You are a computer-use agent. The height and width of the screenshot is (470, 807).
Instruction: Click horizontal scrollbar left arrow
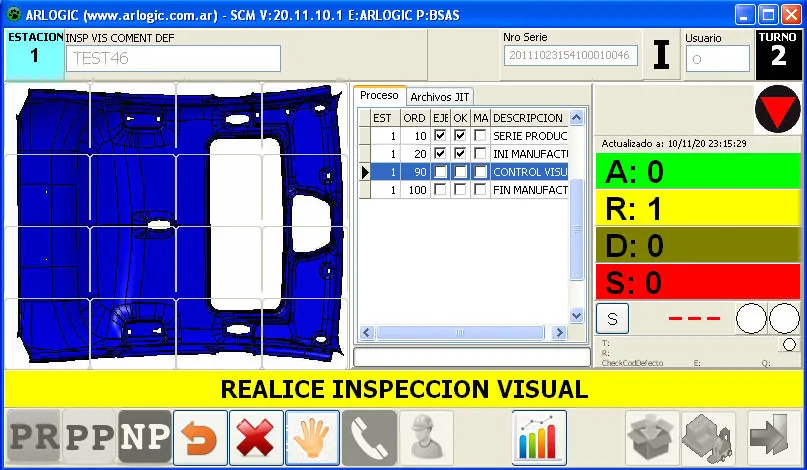coord(367,333)
